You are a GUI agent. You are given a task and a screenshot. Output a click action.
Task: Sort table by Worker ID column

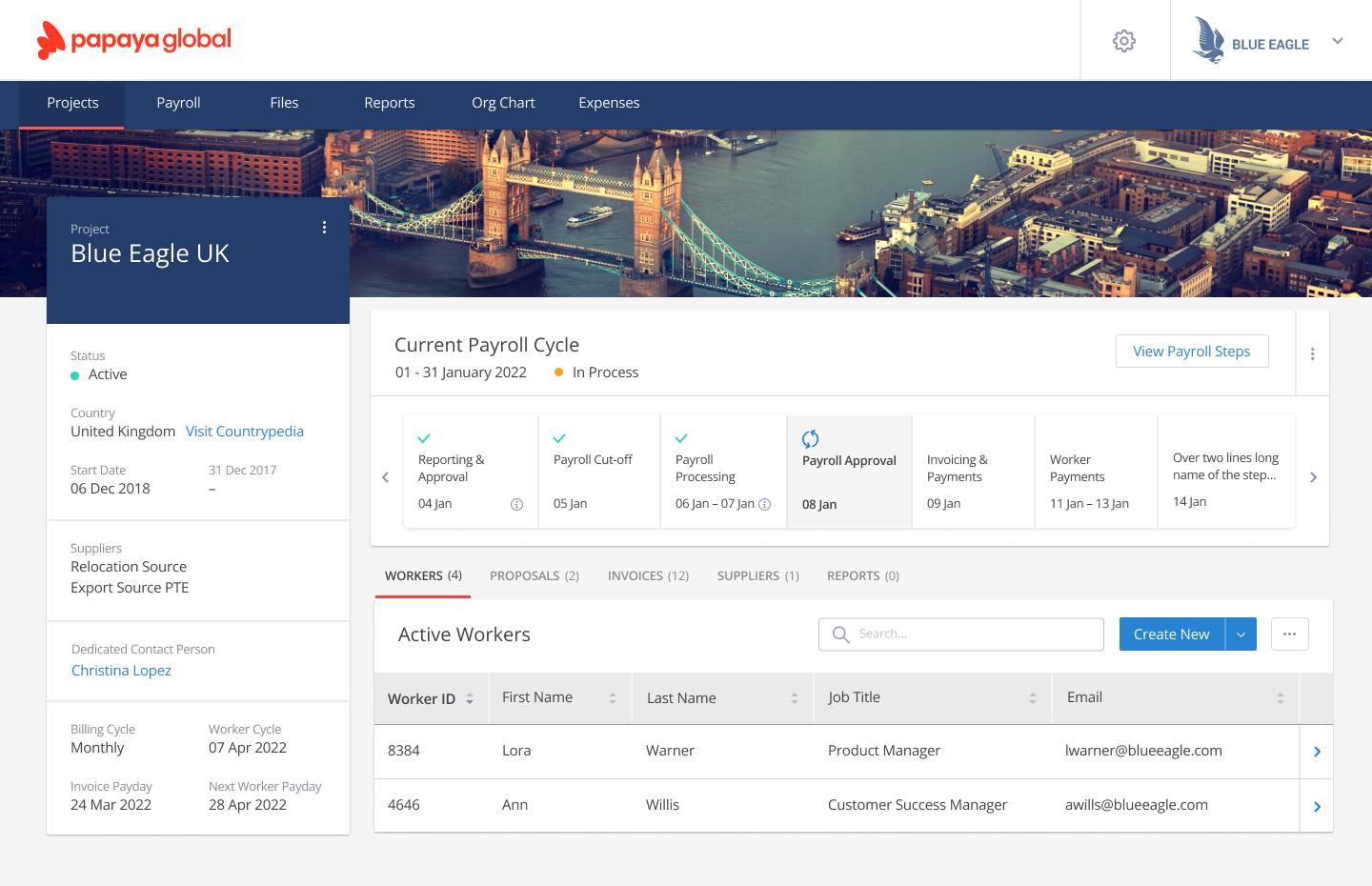click(470, 699)
